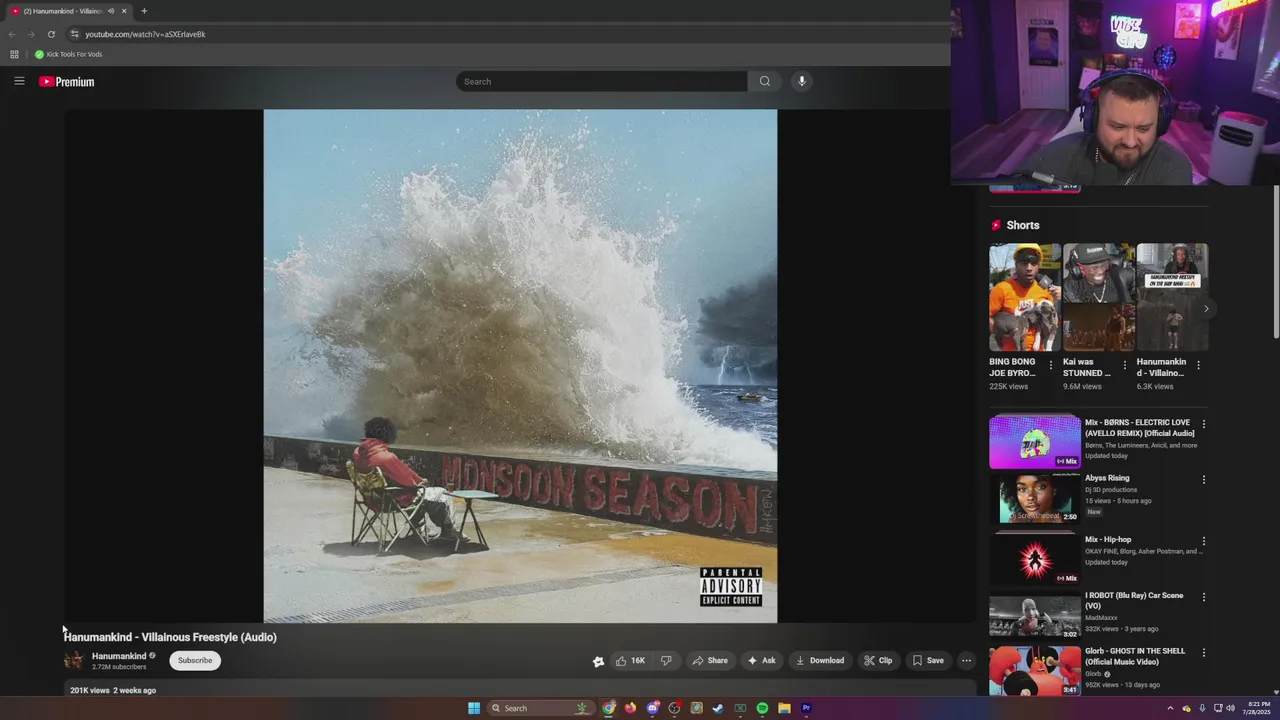
Task: Click the magnifier search button
Action: 765,81
